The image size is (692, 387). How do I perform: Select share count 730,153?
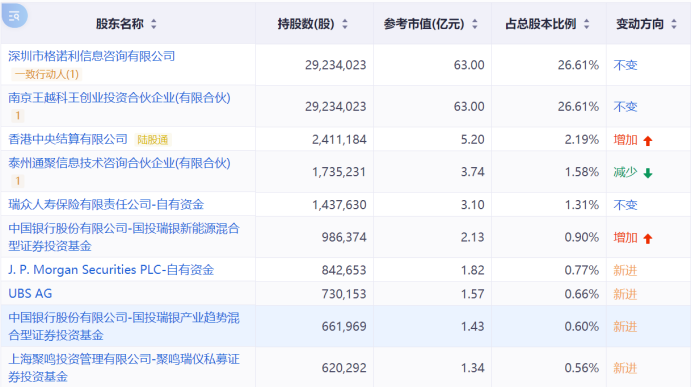click(x=344, y=294)
